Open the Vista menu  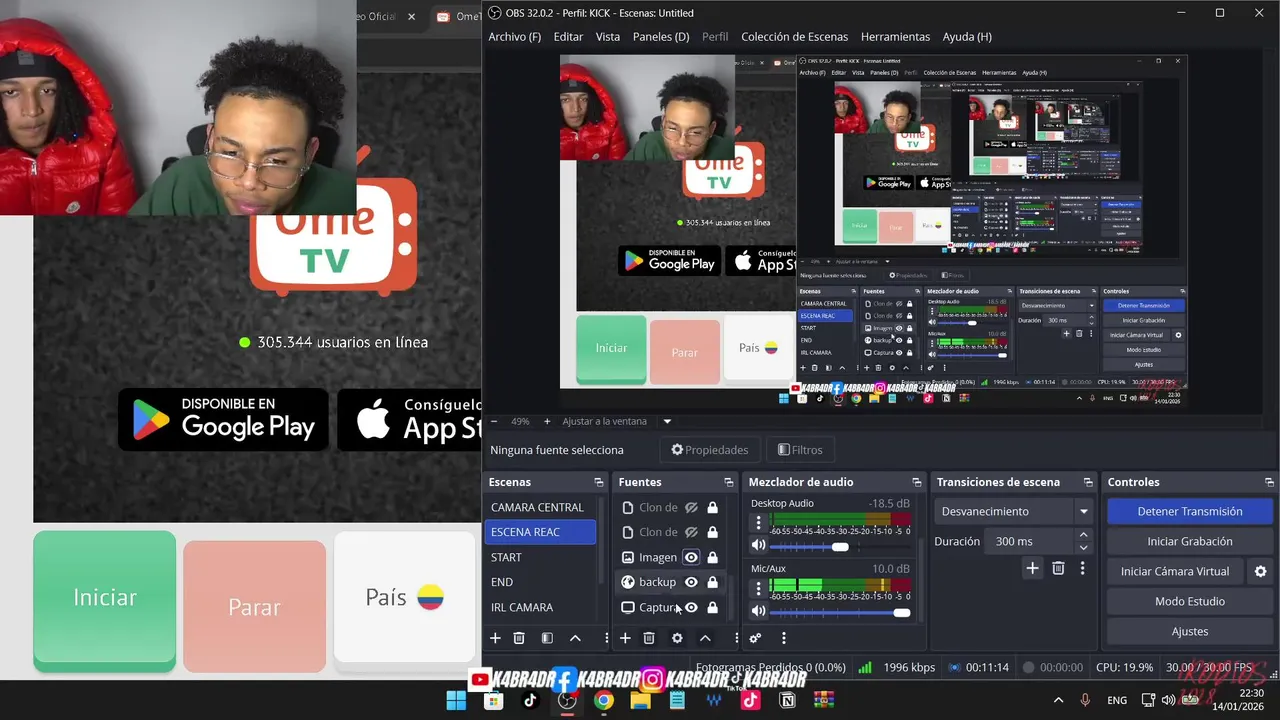point(608,36)
